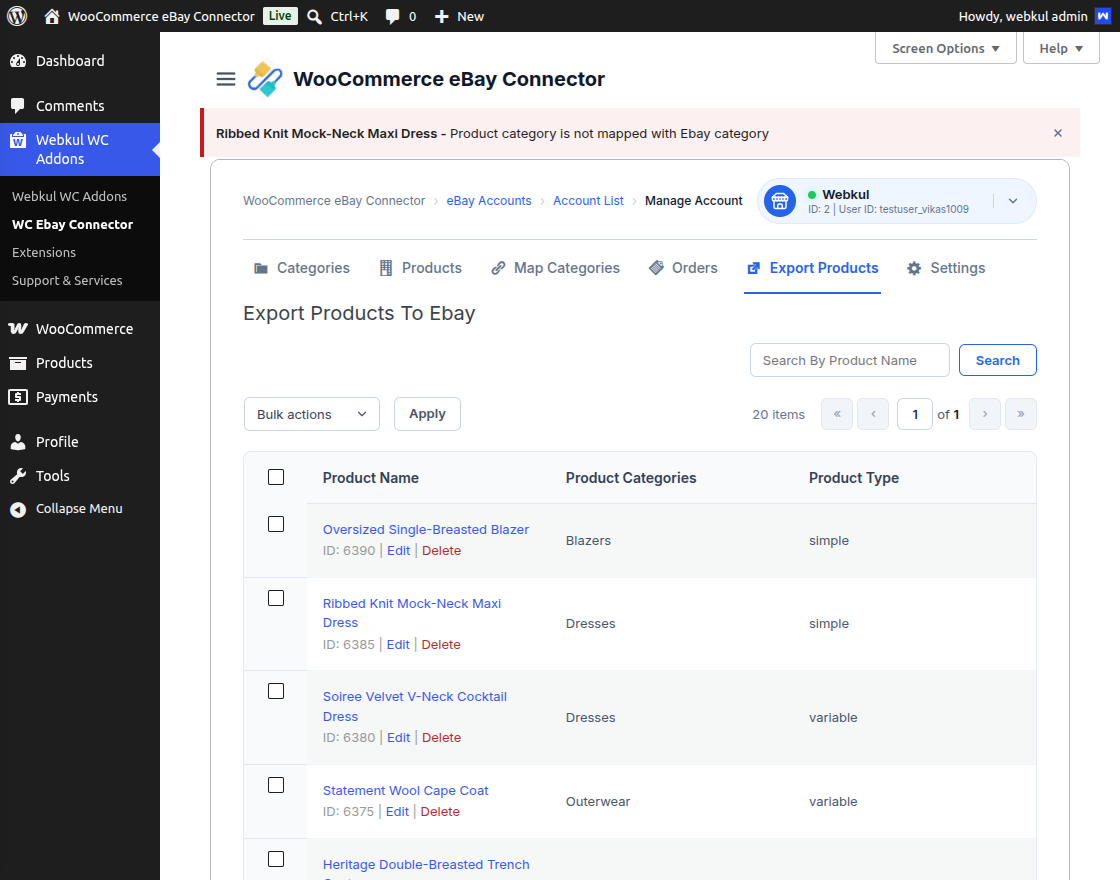Click the Map Categories link icon
Image resolution: width=1120 pixels, height=880 pixels.
click(x=499, y=268)
